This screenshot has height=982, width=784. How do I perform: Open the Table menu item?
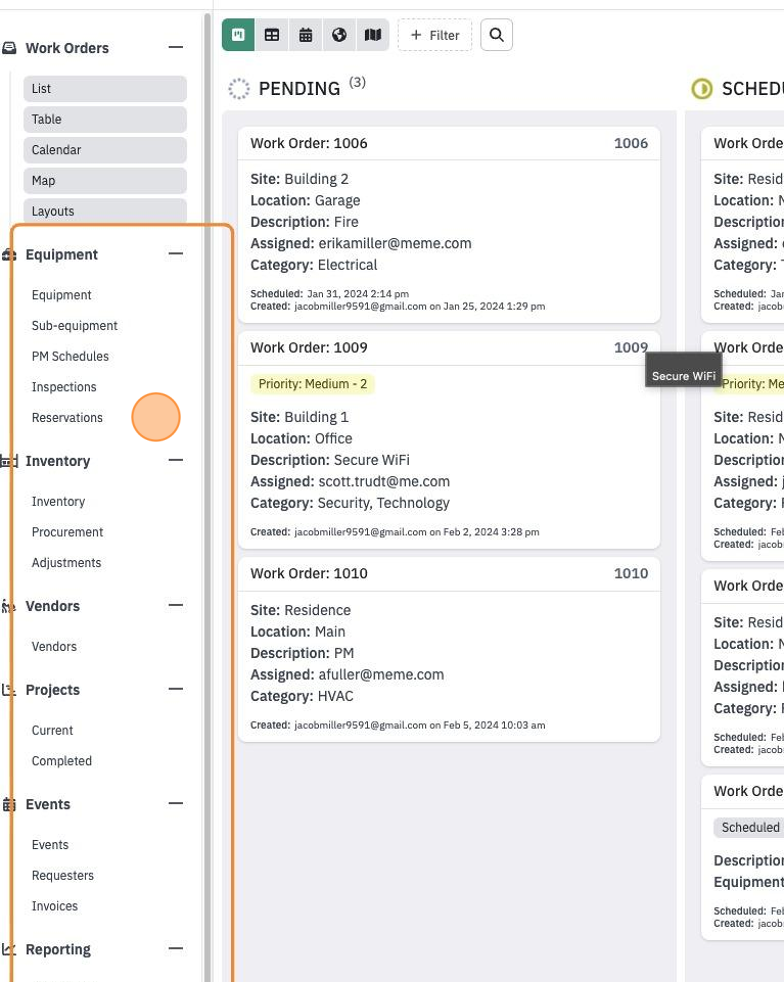(105, 120)
